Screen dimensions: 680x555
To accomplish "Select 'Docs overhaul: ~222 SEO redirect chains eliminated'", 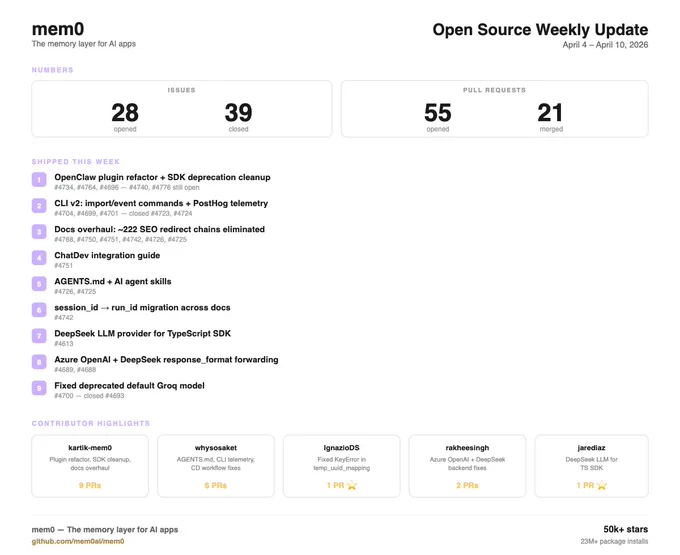I will point(159,229).
